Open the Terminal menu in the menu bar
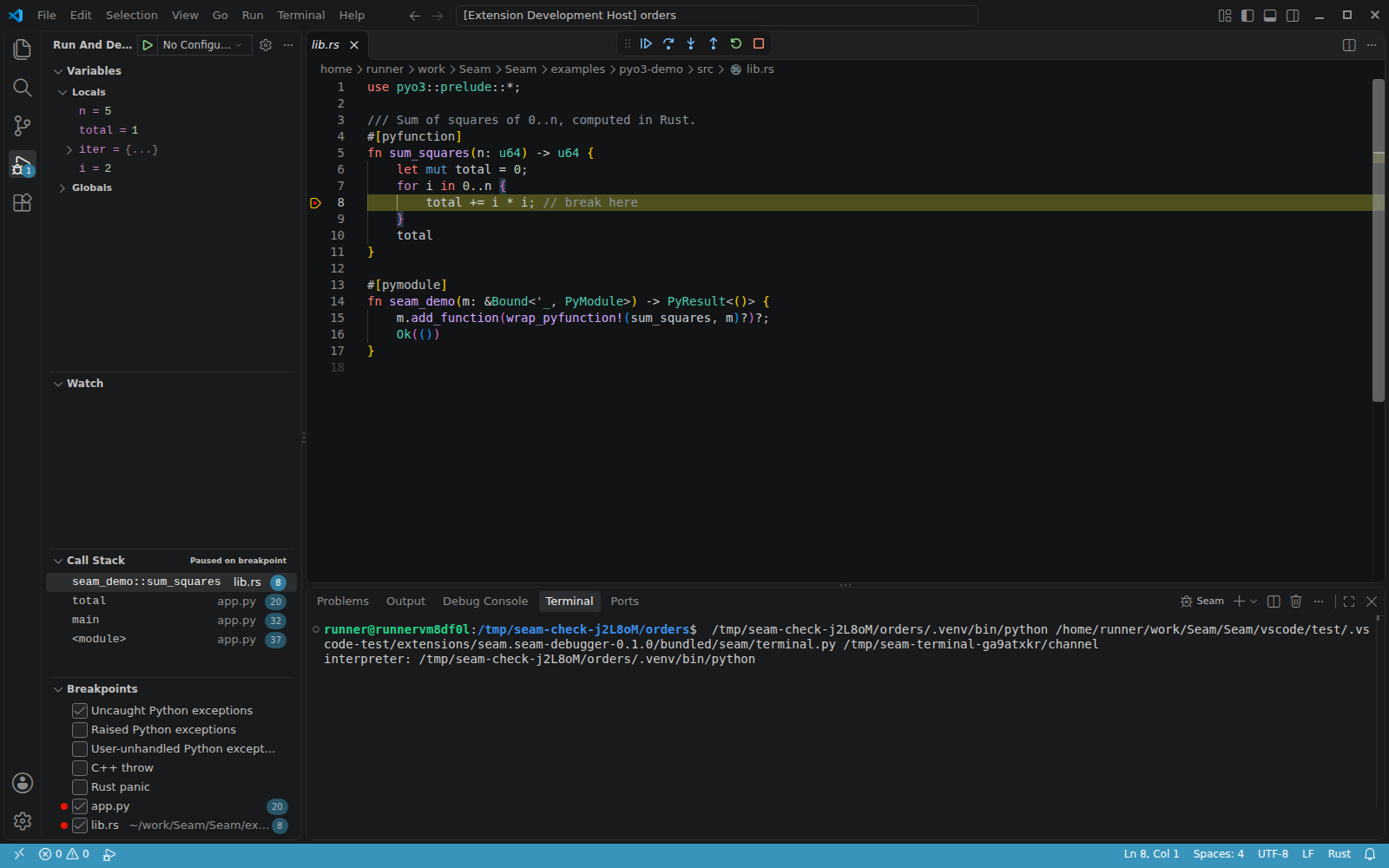Image resolution: width=1389 pixels, height=868 pixels. (301, 15)
